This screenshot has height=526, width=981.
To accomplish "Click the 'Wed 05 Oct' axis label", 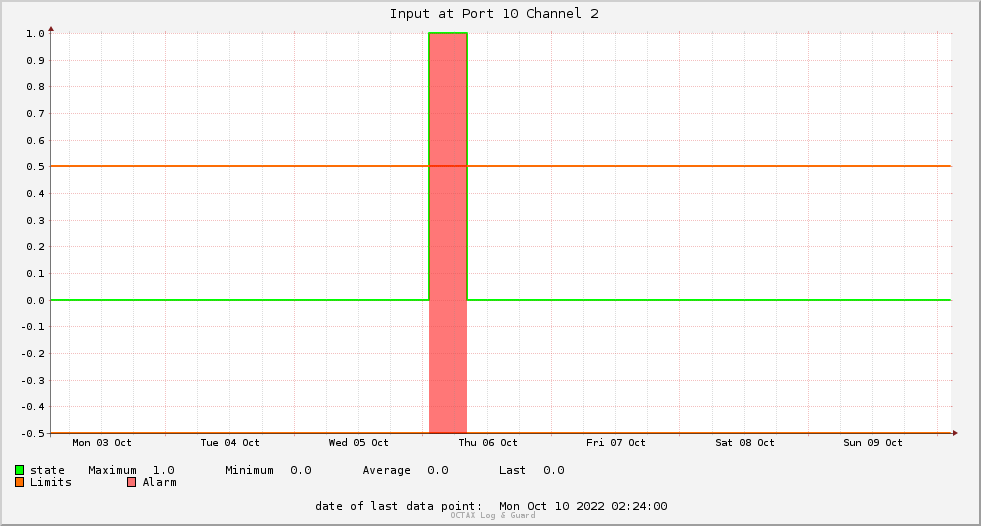I will (x=358, y=443).
